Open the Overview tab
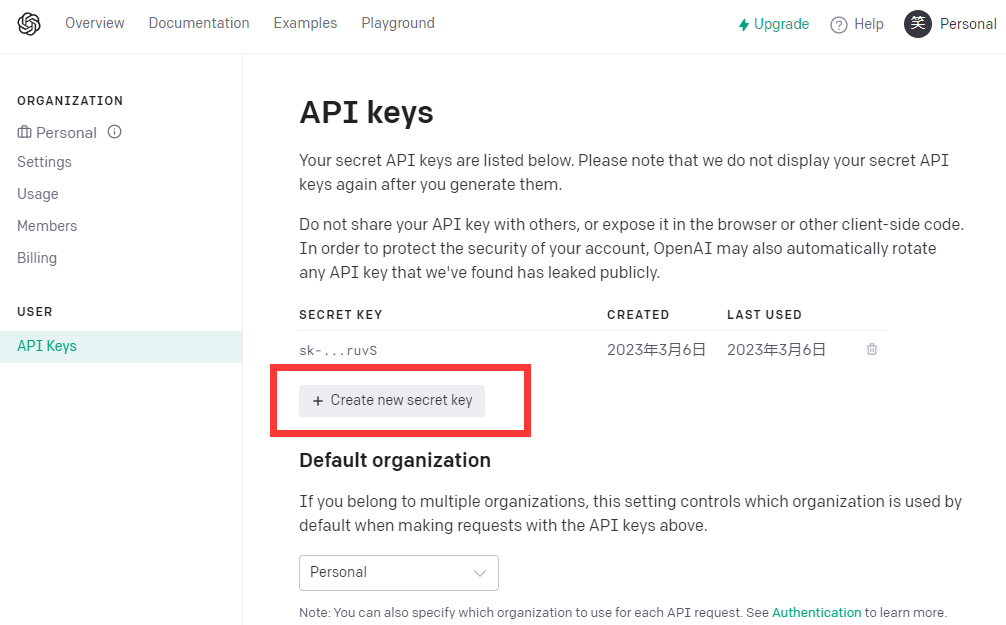The image size is (1006, 625). point(95,23)
